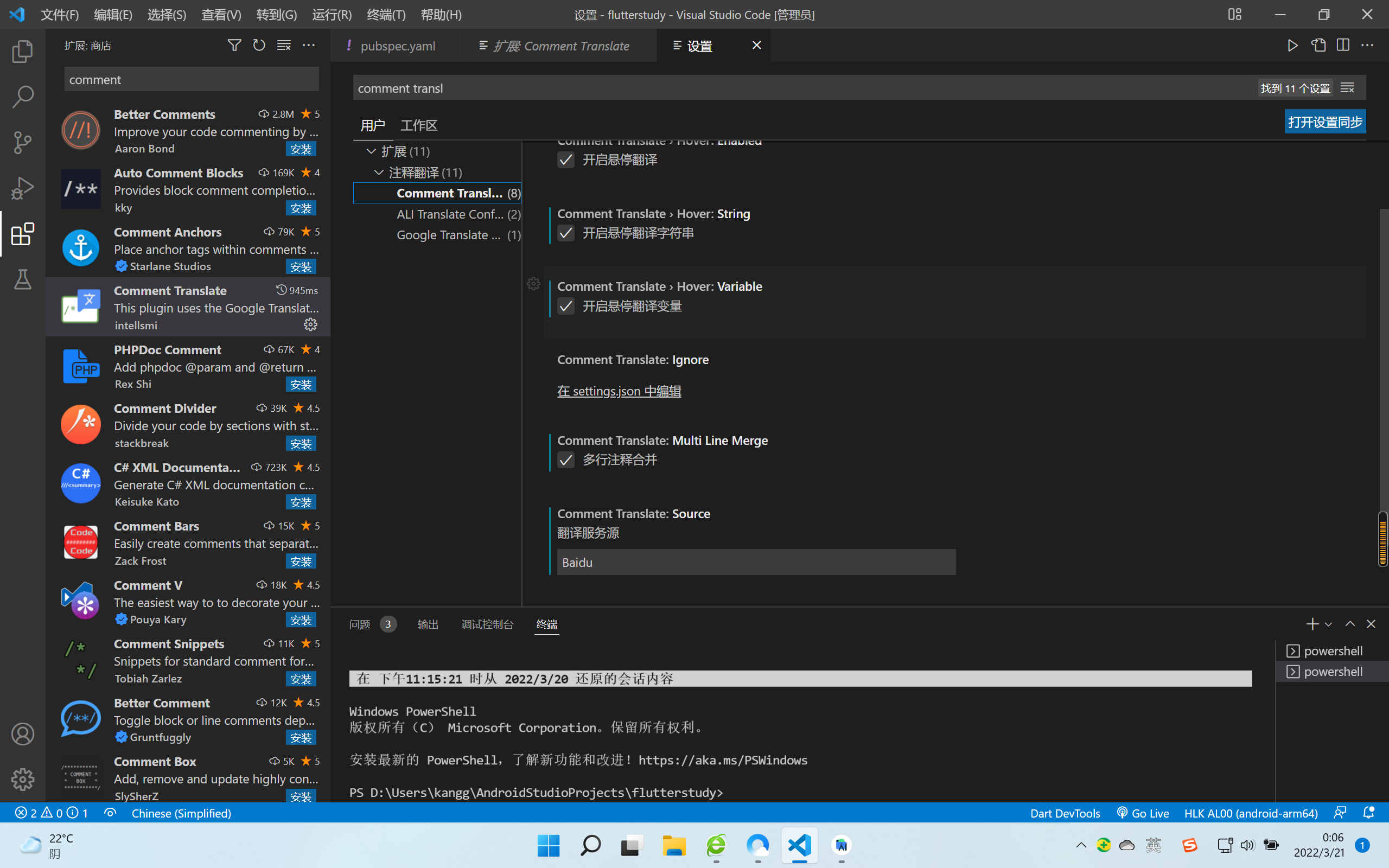Switch to 工作区 settings tab
This screenshot has height=868, width=1389.
click(418, 125)
